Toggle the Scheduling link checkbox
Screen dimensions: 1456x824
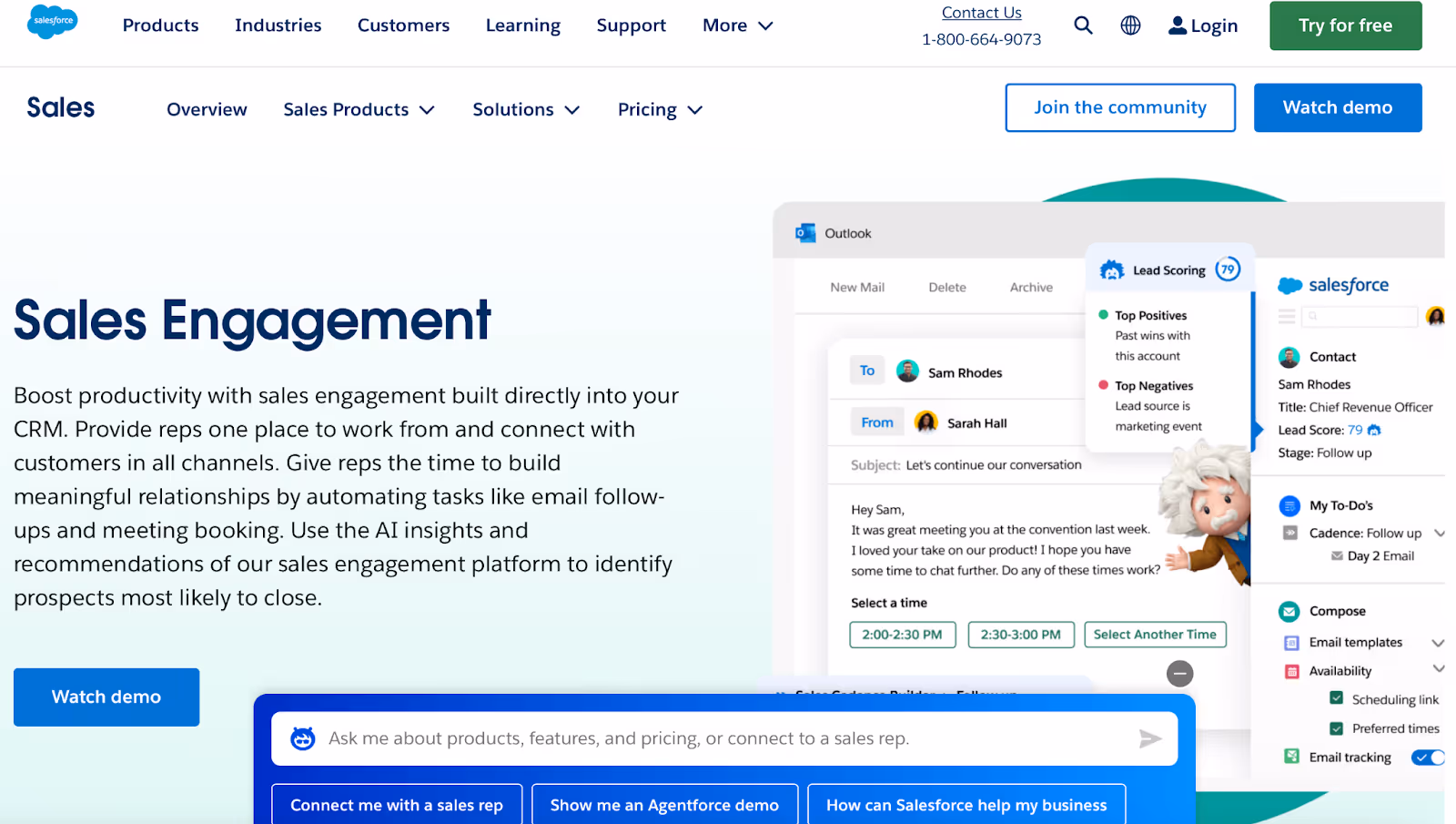1336,698
